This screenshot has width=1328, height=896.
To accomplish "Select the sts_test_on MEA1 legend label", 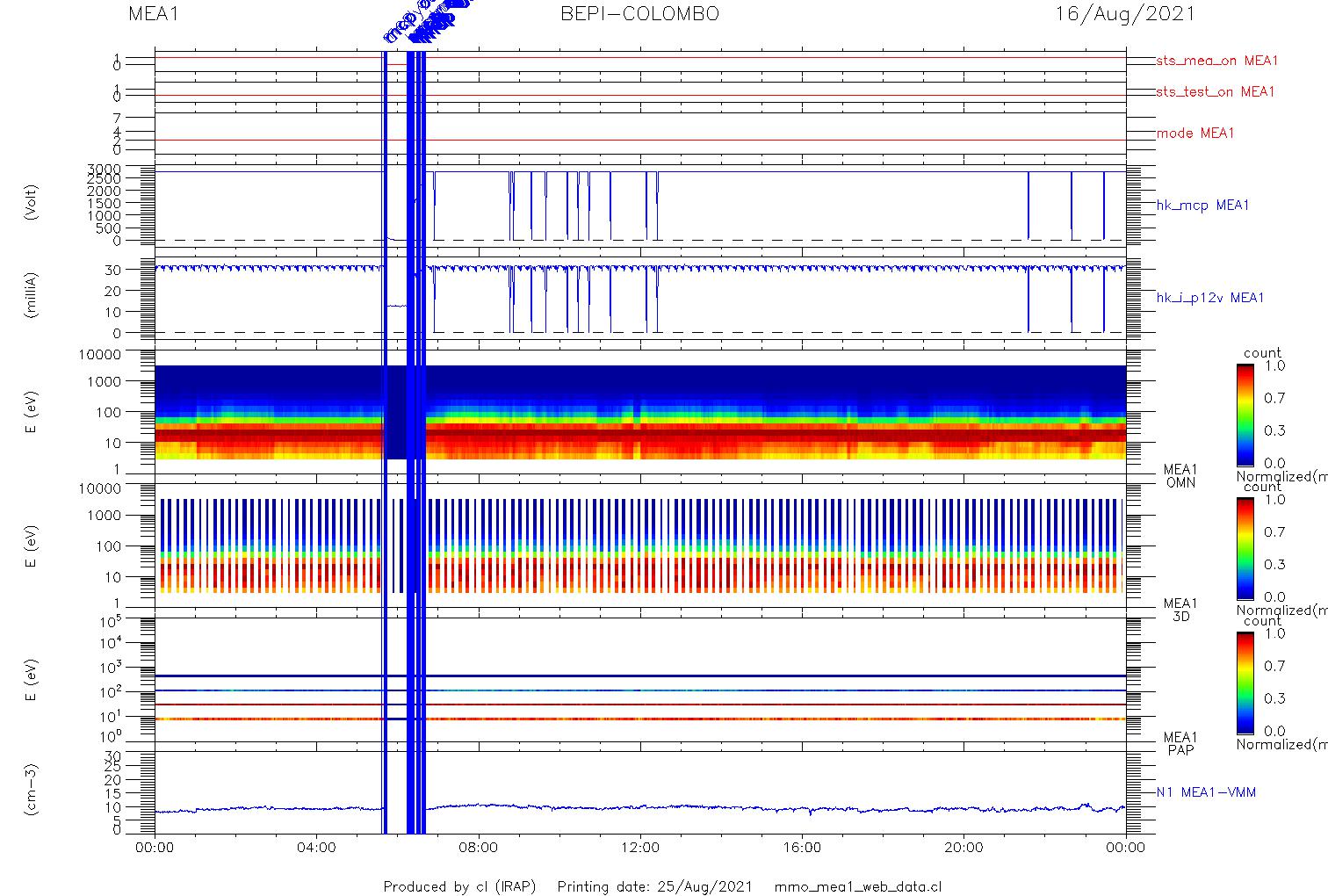I will (1216, 91).
